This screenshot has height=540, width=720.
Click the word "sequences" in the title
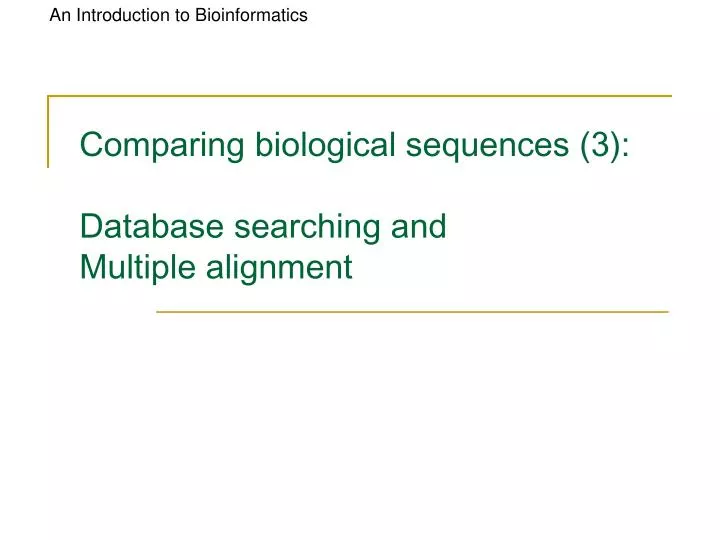[x=485, y=146]
